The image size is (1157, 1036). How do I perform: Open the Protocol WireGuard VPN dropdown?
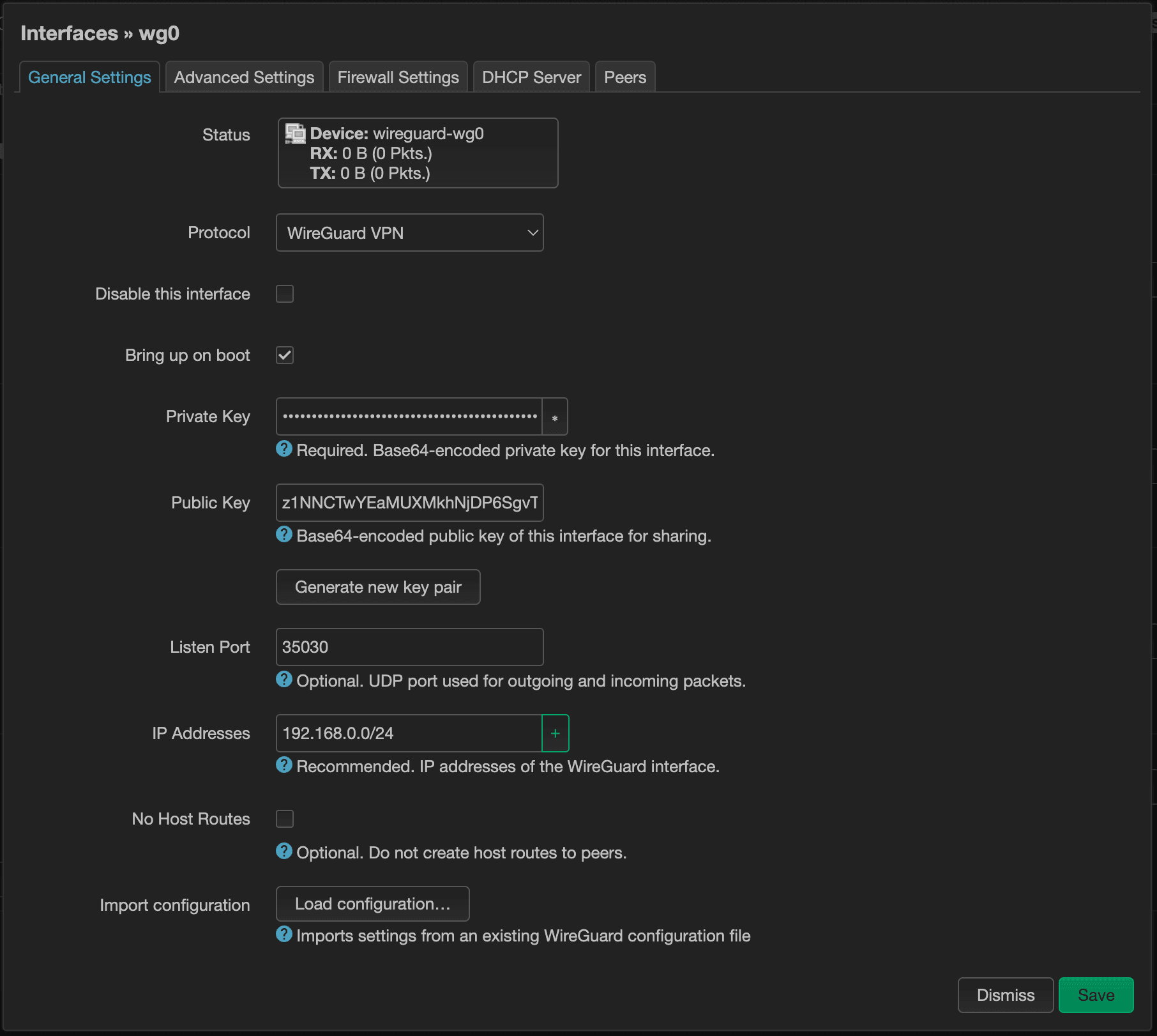tap(410, 232)
